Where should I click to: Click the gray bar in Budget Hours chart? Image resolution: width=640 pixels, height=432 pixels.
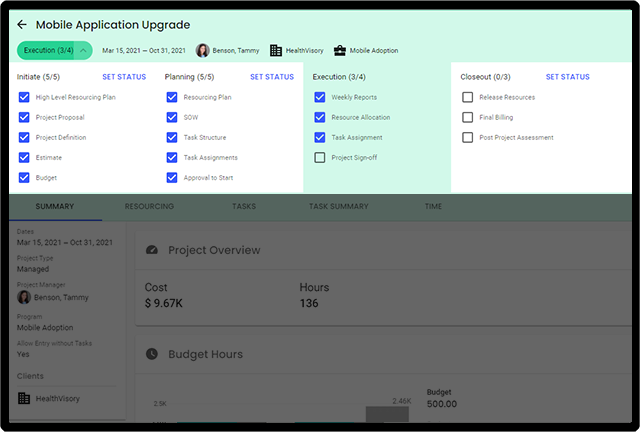tap(387, 414)
